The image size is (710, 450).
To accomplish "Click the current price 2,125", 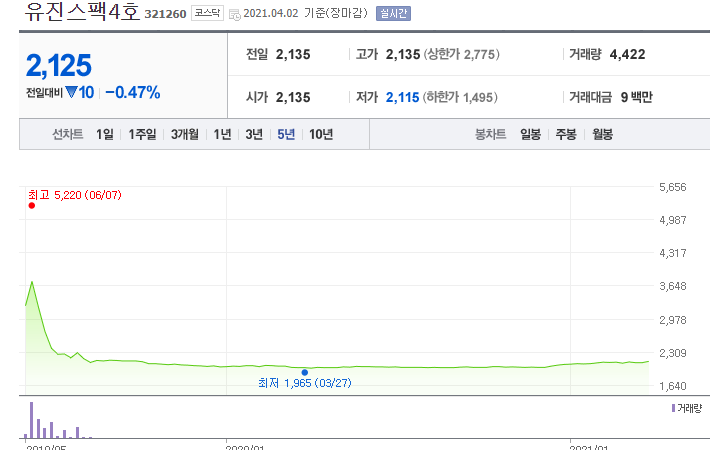I will pos(59,65).
